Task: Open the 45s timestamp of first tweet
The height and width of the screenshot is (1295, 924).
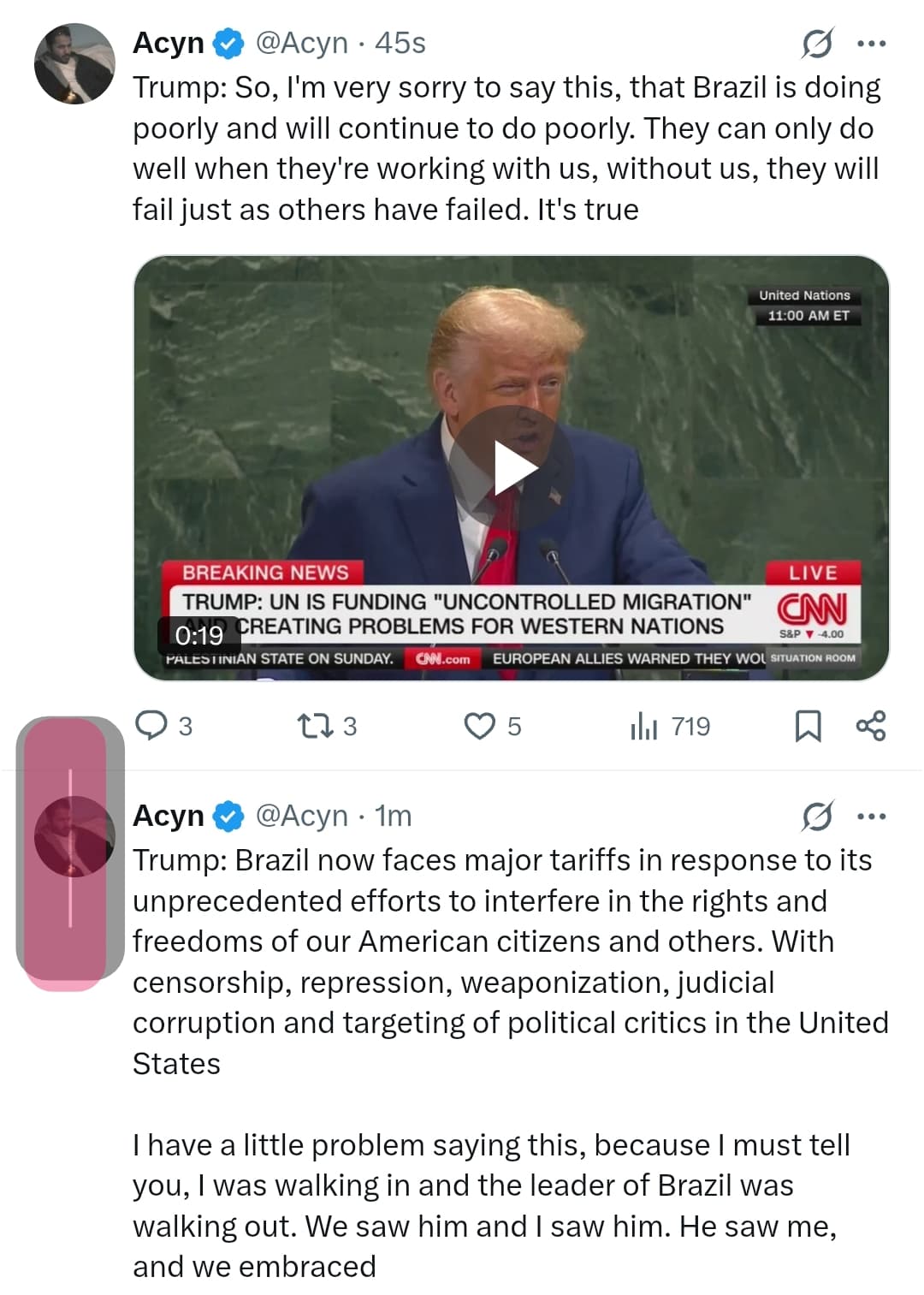Action: click(x=400, y=43)
